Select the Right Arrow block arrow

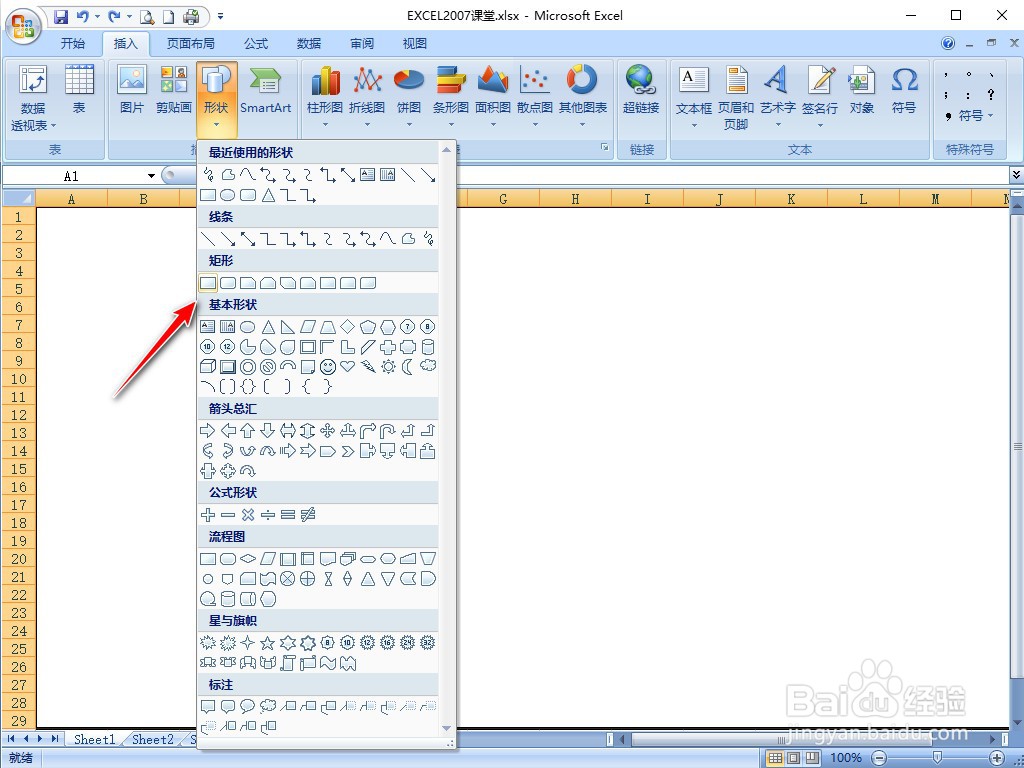pos(208,431)
